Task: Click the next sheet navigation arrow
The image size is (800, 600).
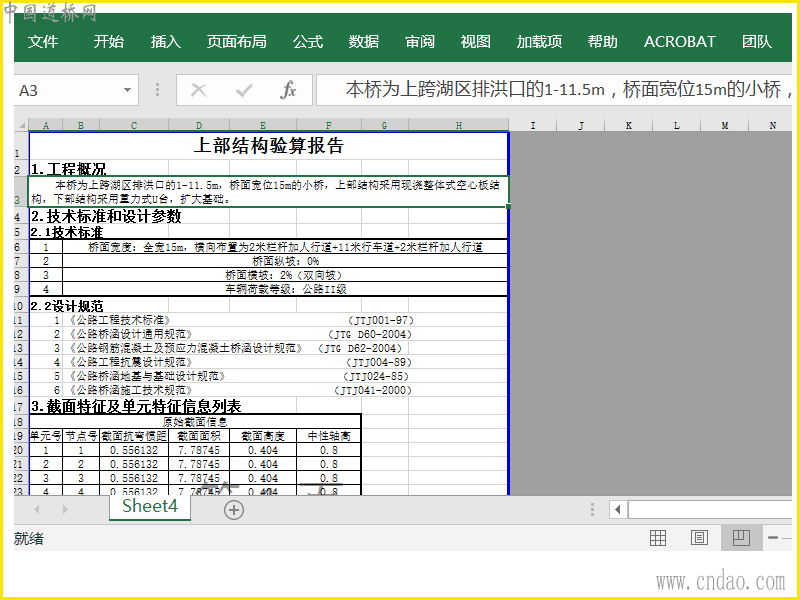Action: 65,509
